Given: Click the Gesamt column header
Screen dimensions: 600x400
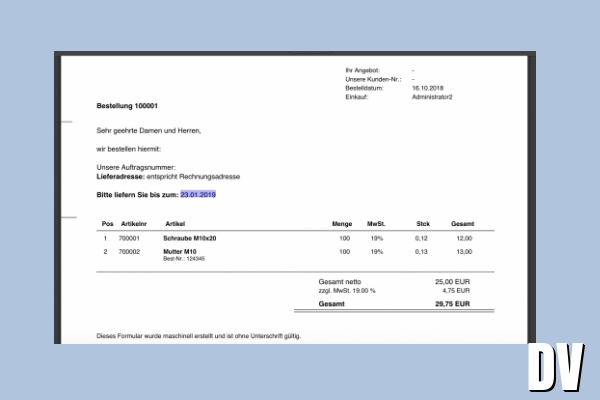Looking at the screenshot, I should pyautogui.click(x=462, y=223).
